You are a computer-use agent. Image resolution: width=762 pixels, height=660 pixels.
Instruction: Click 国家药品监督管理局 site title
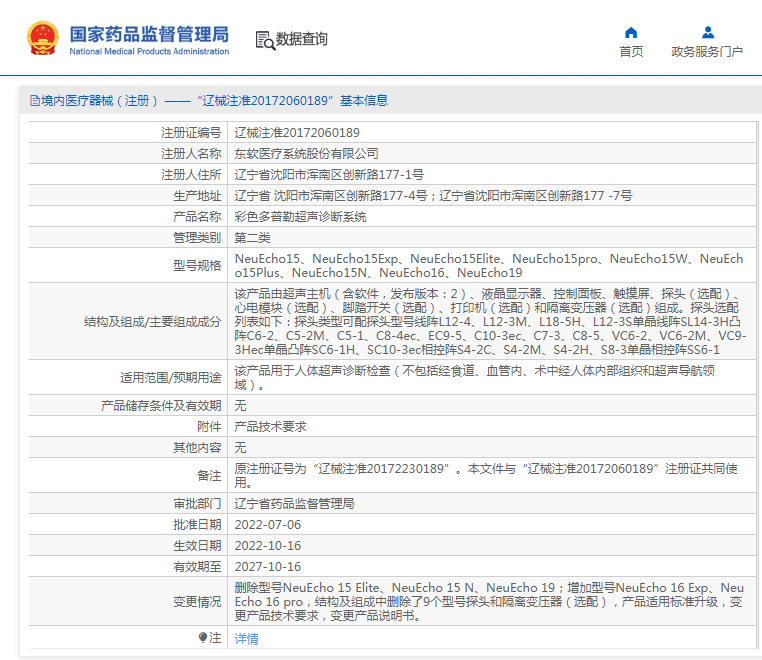coord(149,35)
